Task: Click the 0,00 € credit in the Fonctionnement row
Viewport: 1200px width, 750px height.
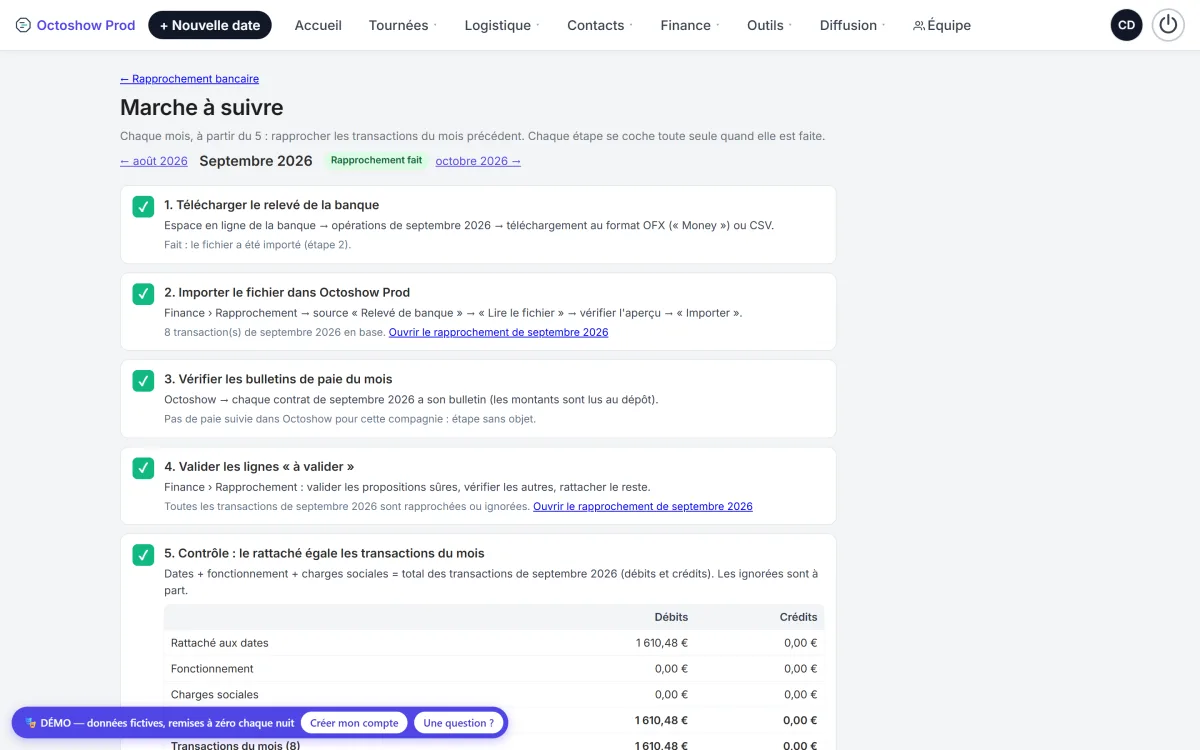Action: pos(801,669)
